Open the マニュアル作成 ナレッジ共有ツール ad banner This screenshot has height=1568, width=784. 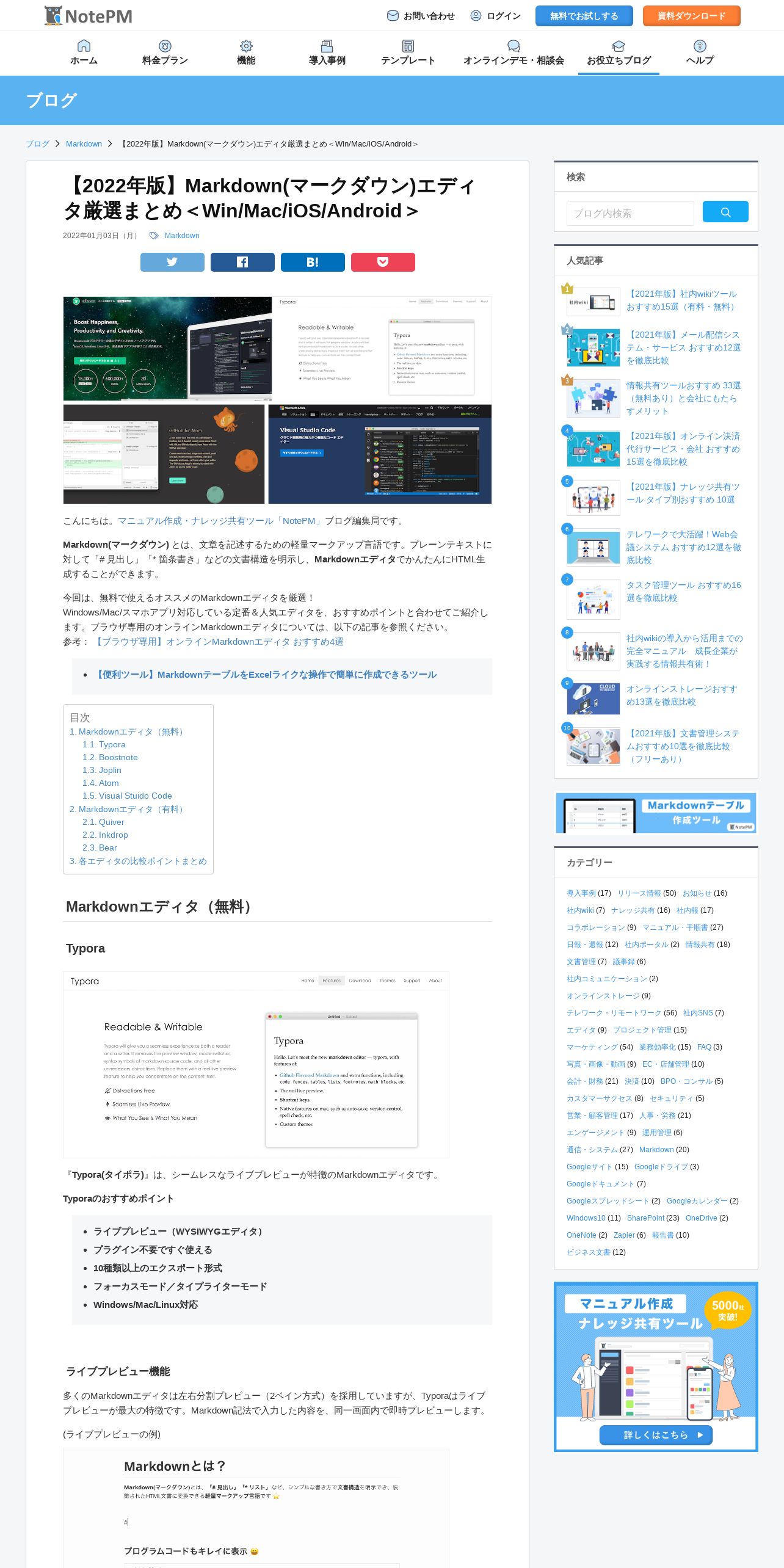click(656, 1367)
